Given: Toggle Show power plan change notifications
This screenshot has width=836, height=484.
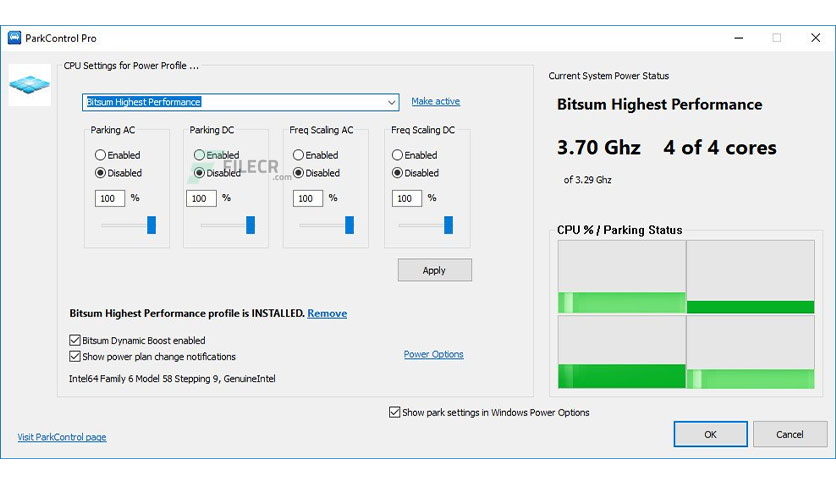Looking at the screenshot, I should coord(75,356).
